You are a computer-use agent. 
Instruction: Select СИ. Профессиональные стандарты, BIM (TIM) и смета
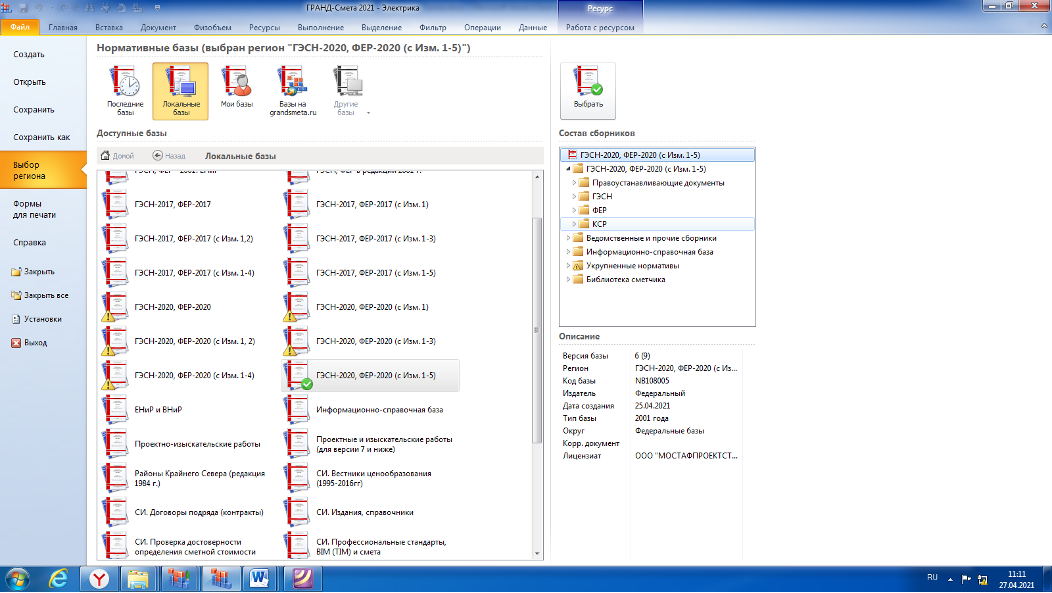click(372, 546)
